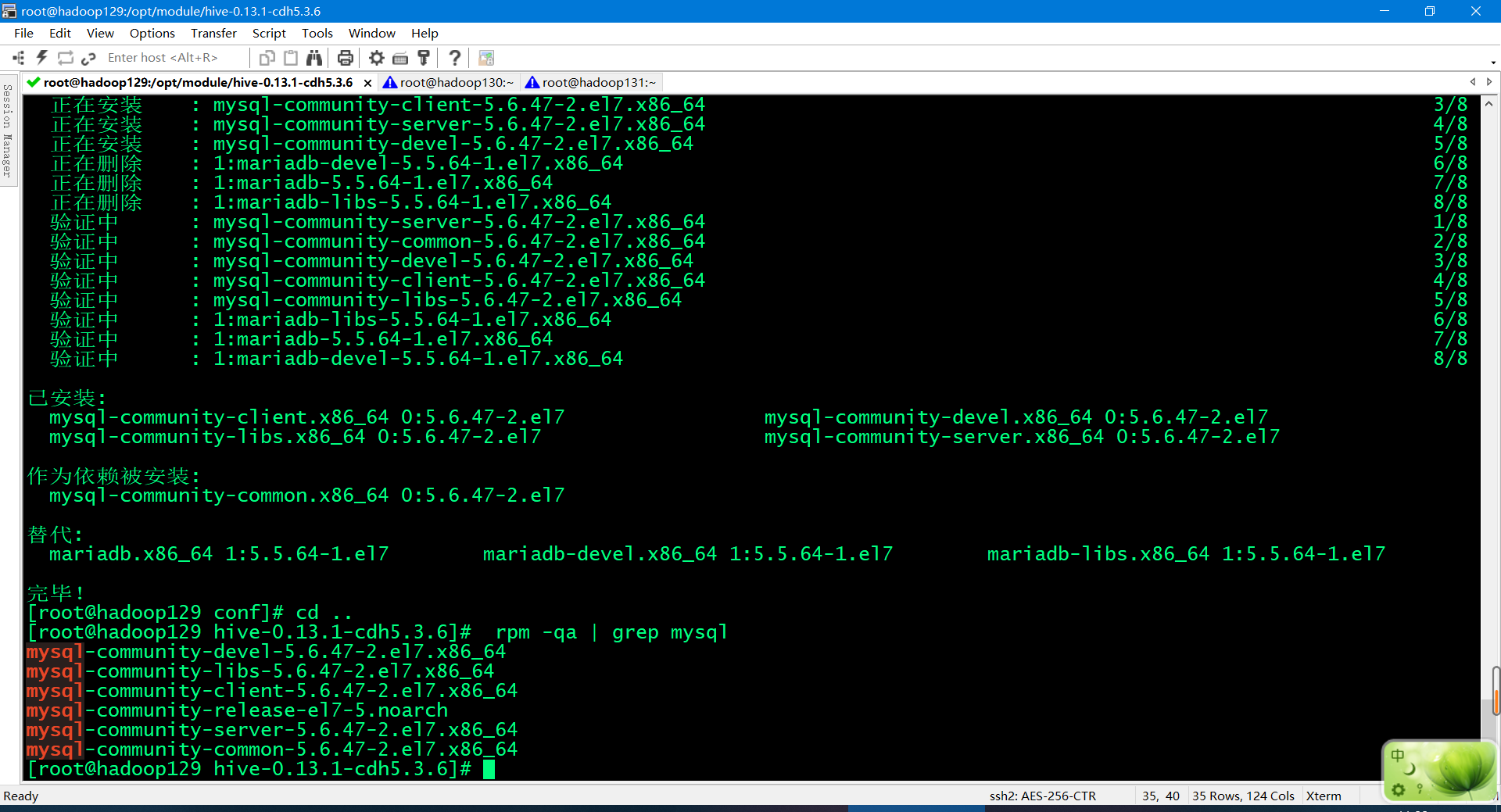Click the moon icon on the IME widget
The width and height of the screenshot is (1501, 812).
[1411, 769]
